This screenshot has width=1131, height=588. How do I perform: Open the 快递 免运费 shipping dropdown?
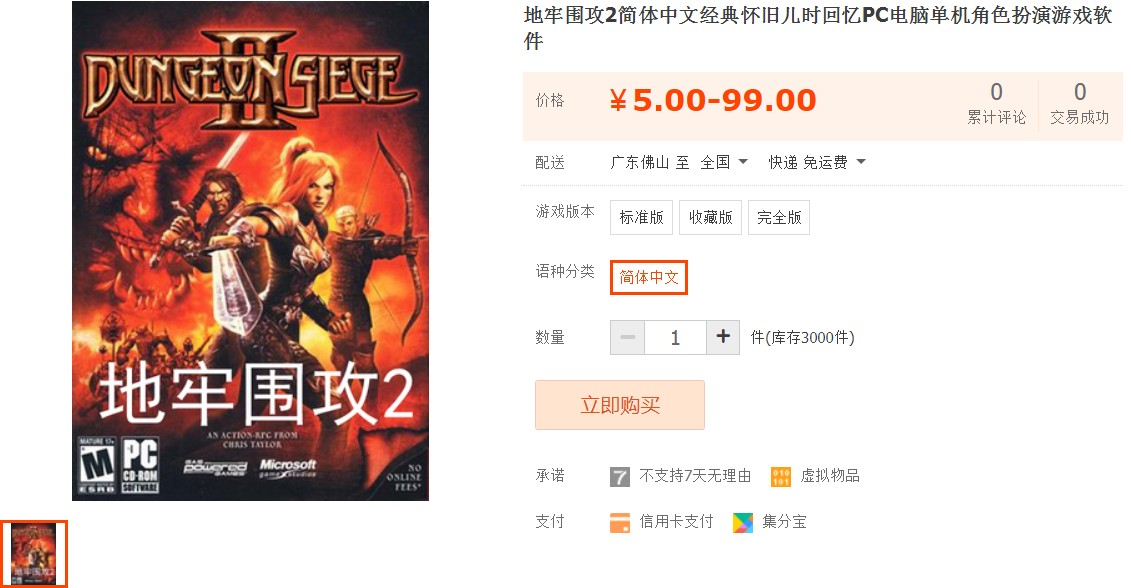[817, 162]
